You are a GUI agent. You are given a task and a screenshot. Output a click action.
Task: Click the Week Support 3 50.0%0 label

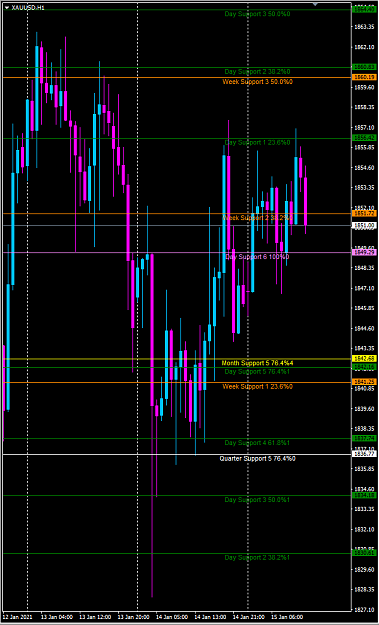tap(257, 82)
